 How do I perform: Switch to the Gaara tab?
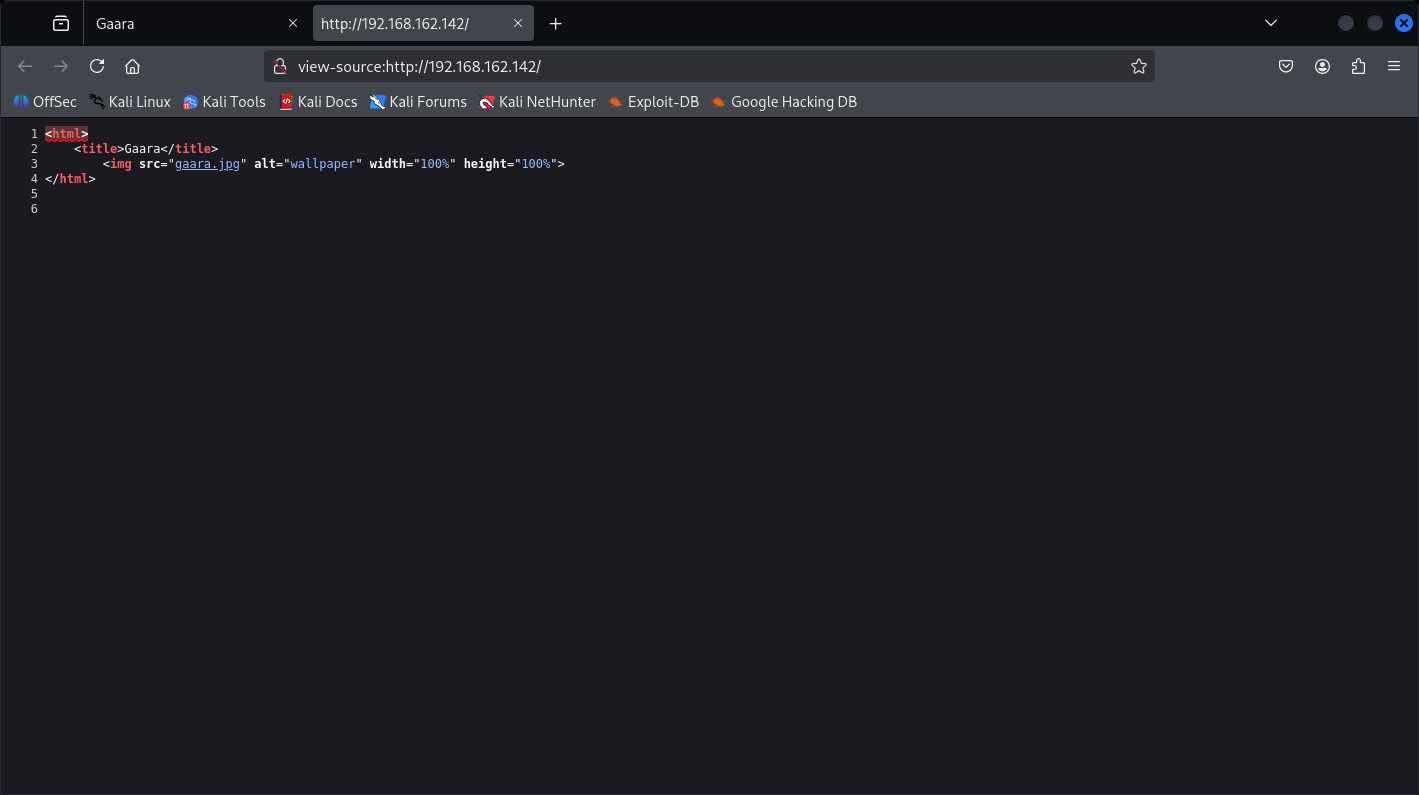(x=196, y=23)
